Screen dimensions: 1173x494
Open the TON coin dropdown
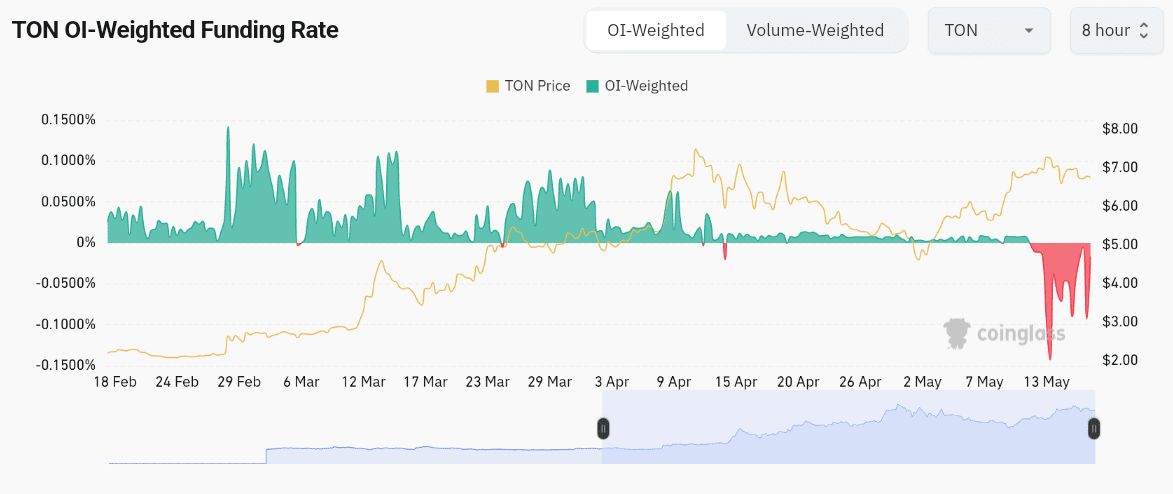tap(988, 30)
